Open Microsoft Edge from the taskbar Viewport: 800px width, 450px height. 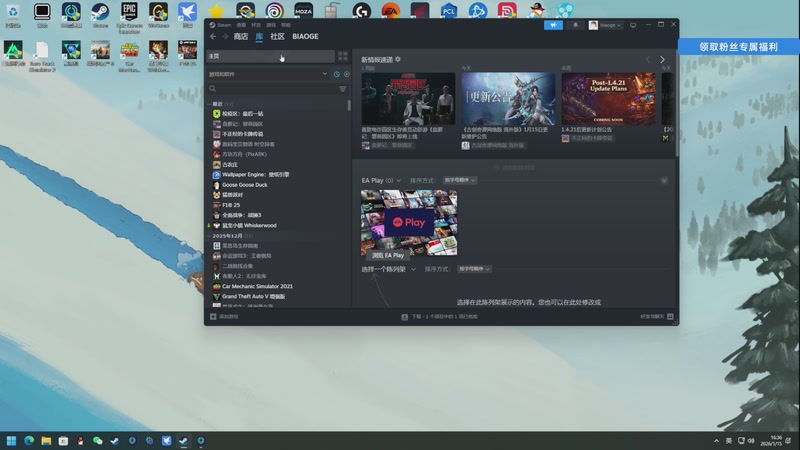(29, 441)
